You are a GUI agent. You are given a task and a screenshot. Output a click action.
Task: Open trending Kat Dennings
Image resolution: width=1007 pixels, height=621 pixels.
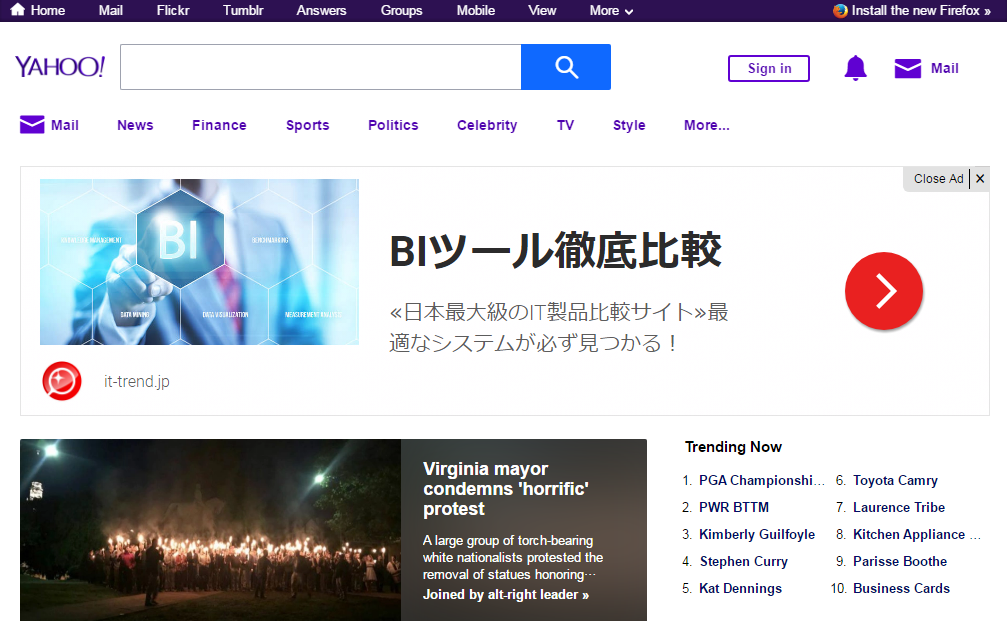pos(740,588)
